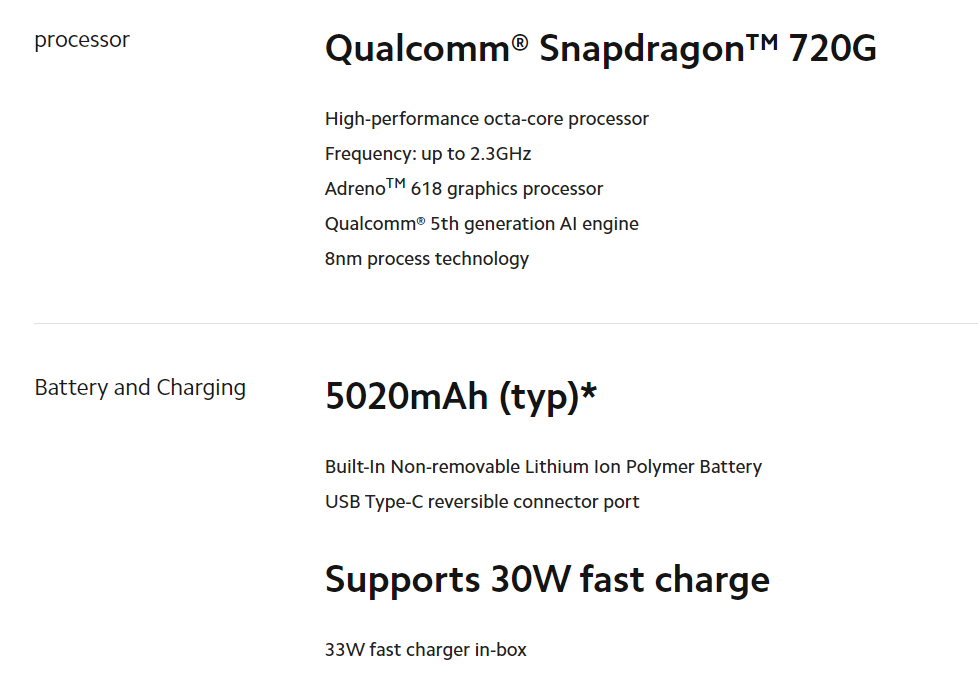Click the registered mark after Qualcomm in heading
The height and width of the screenshot is (690, 978).
[x=520, y=42]
